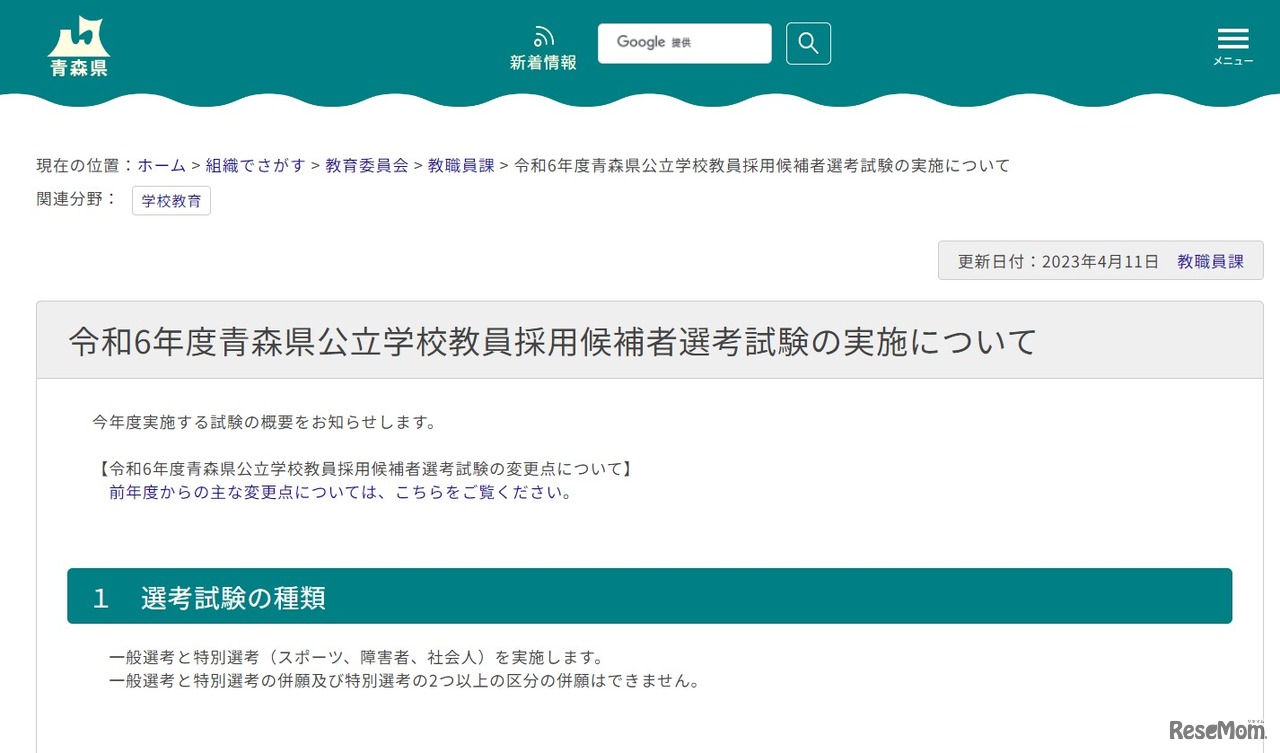The height and width of the screenshot is (753, 1280).
Task: Click the 1 選考試験の種類 section header
Action: tap(213, 597)
